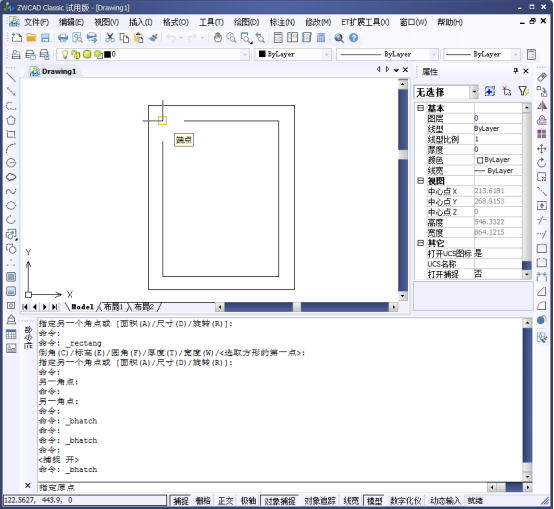Open the 文件(F) menu
The image size is (554, 509).
pyautogui.click(x=36, y=22)
